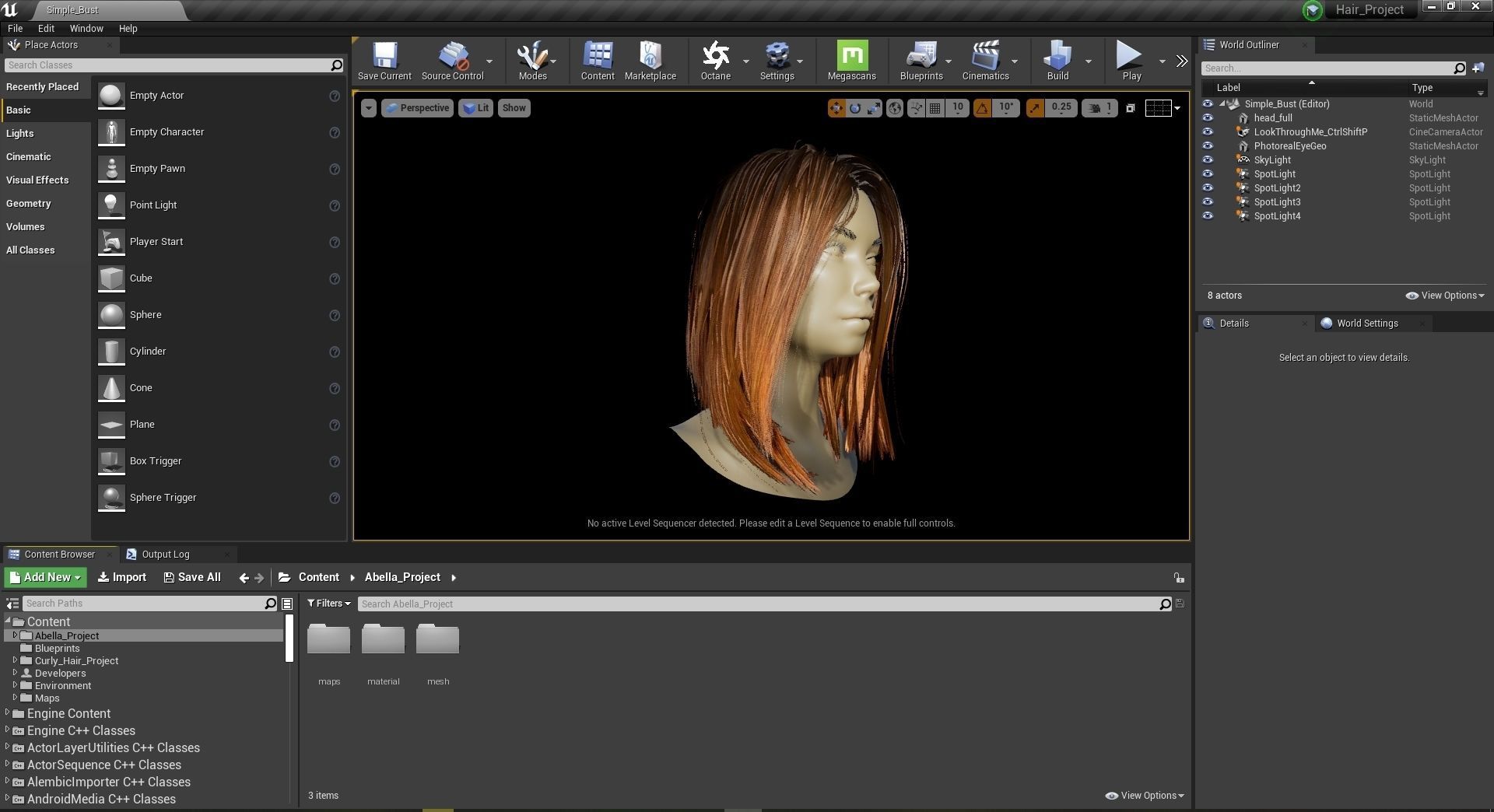This screenshot has height=812, width=1494.
Task: Toggle surface snapping icon in viewport
Action: click(x=916, y=108)
